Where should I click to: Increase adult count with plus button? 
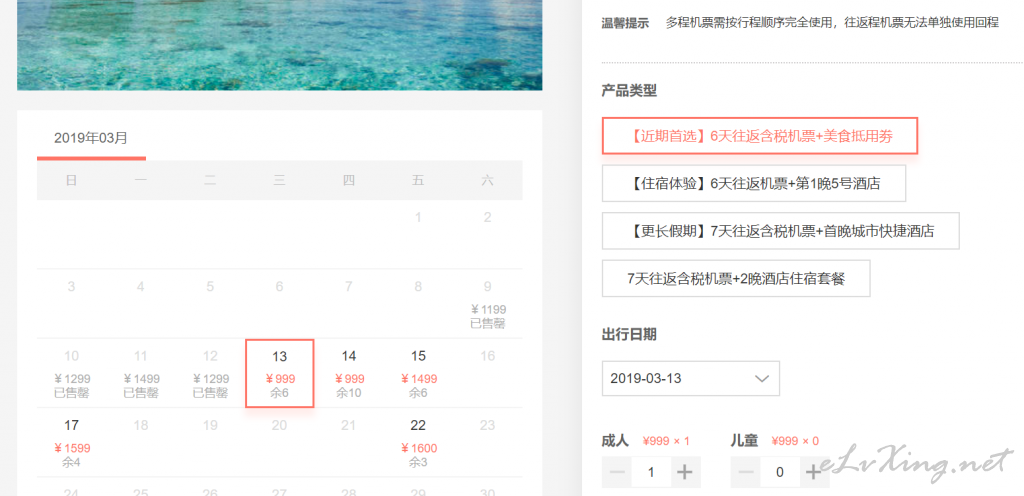(x=685, y=472)
